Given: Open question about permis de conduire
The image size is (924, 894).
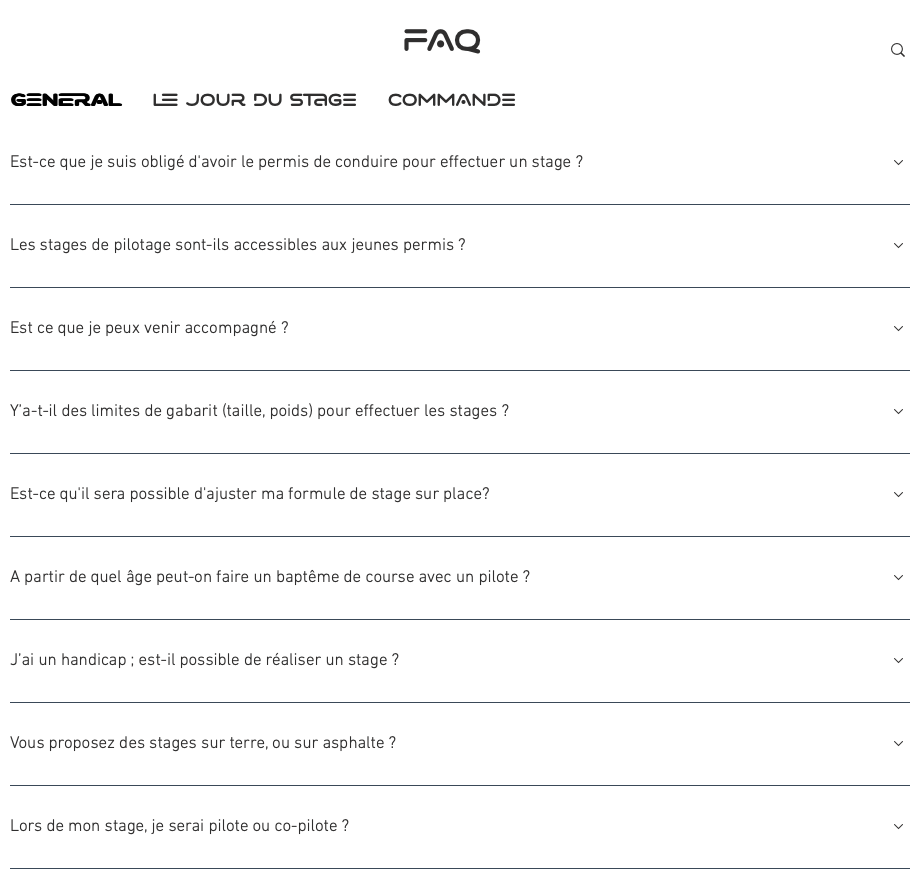Looking at the screenshot, I should pos(296,163).
